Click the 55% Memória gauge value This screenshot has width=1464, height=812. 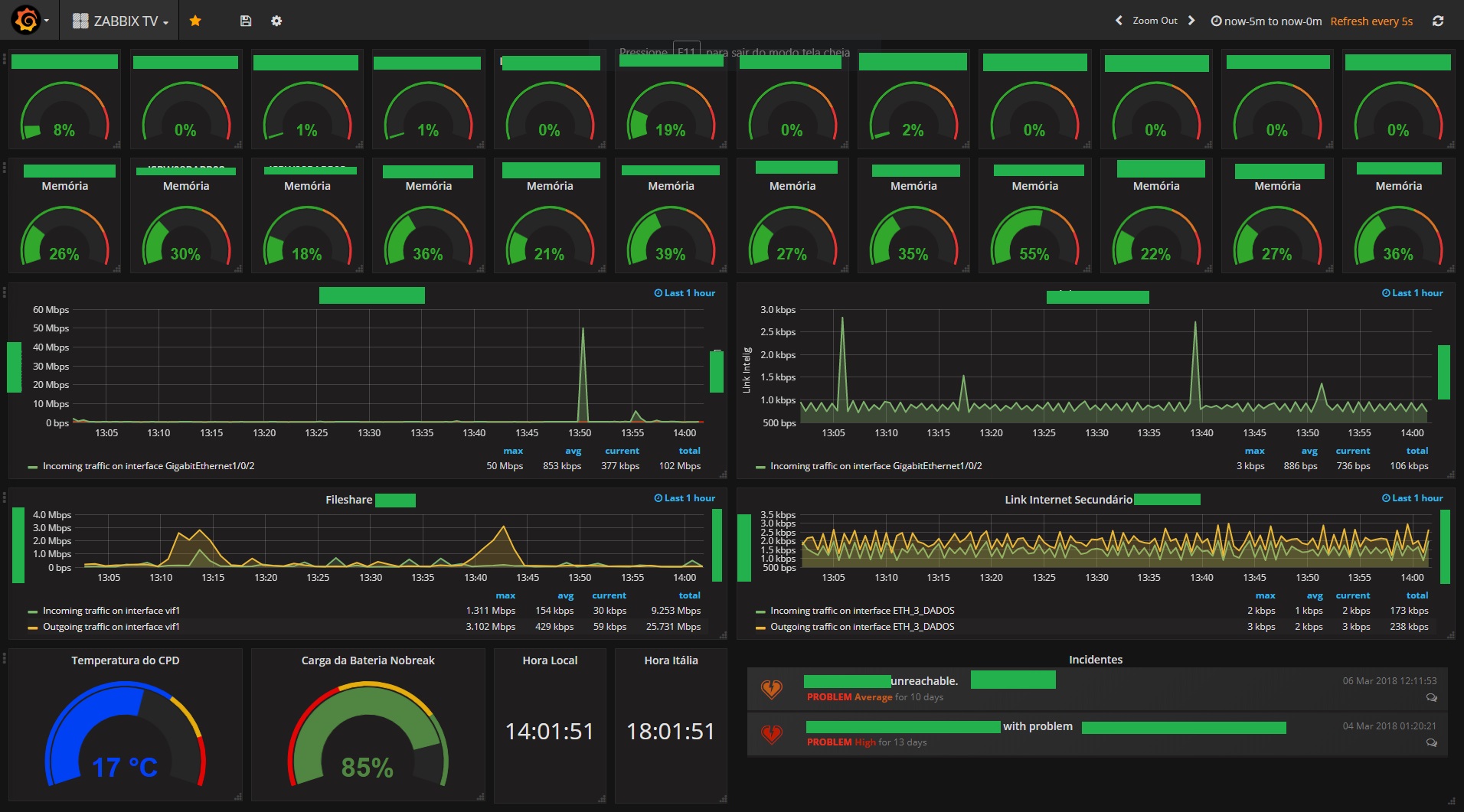1034,254
